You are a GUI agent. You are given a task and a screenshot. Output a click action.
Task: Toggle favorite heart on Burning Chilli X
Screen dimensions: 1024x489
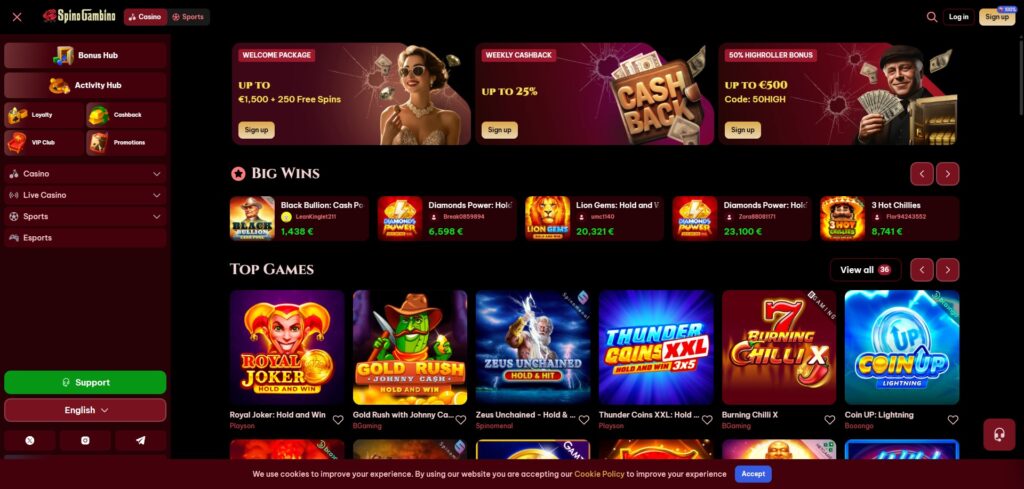point(829,420)
